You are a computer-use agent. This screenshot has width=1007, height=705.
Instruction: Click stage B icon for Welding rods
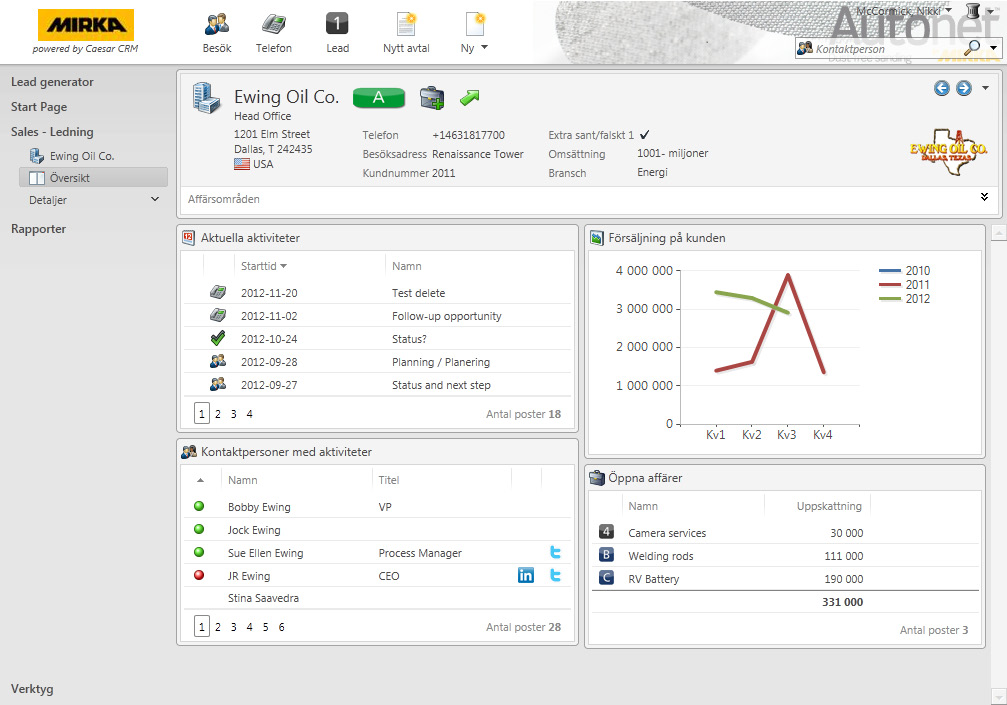coord(606,555)
